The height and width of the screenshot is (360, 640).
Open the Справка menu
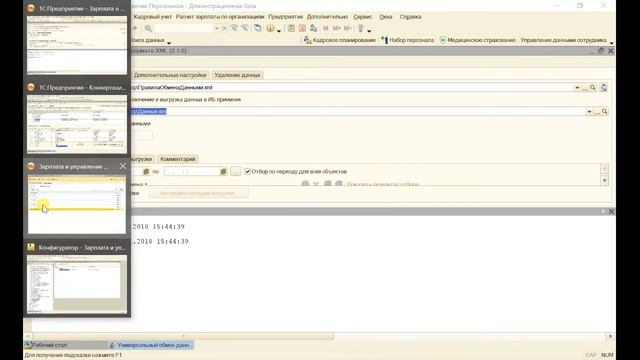pos(410,17)
